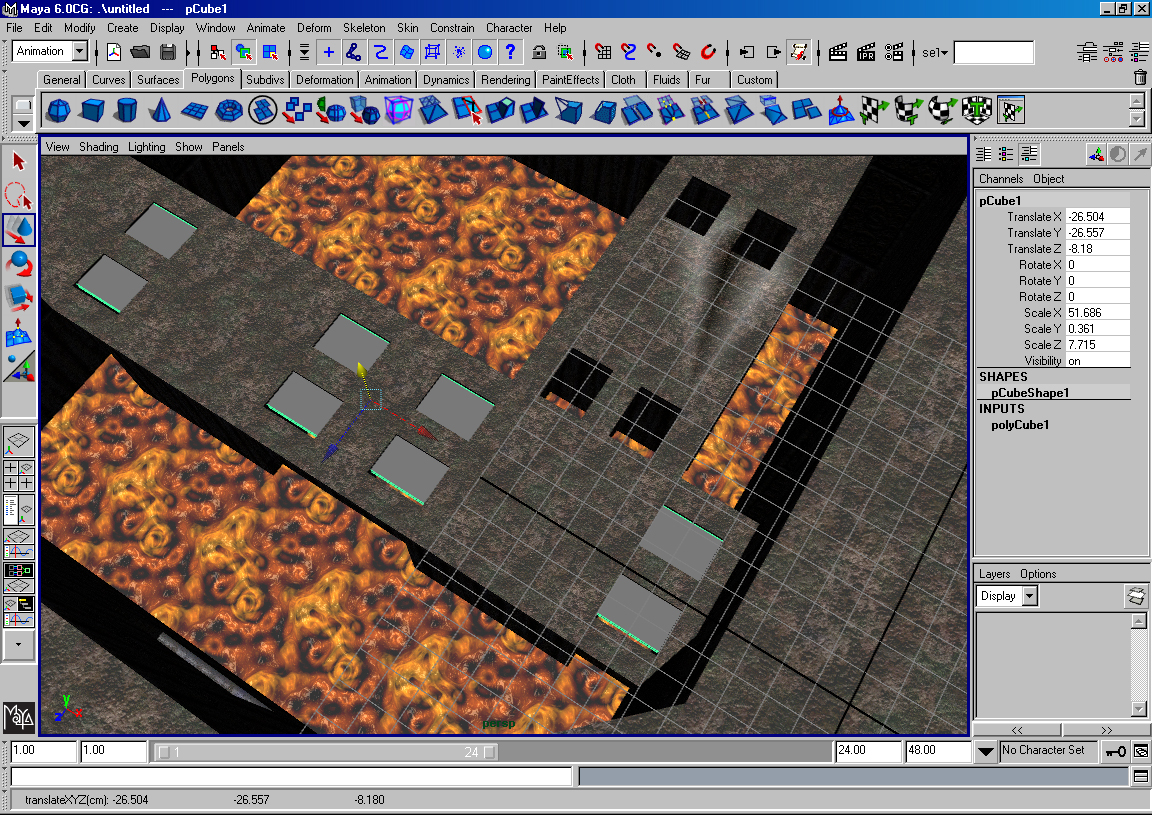Image resolution: width=1152 pixels, height=815 pixels.
Task: Activate the Lasso select tool
Action: tap(19, 195)
